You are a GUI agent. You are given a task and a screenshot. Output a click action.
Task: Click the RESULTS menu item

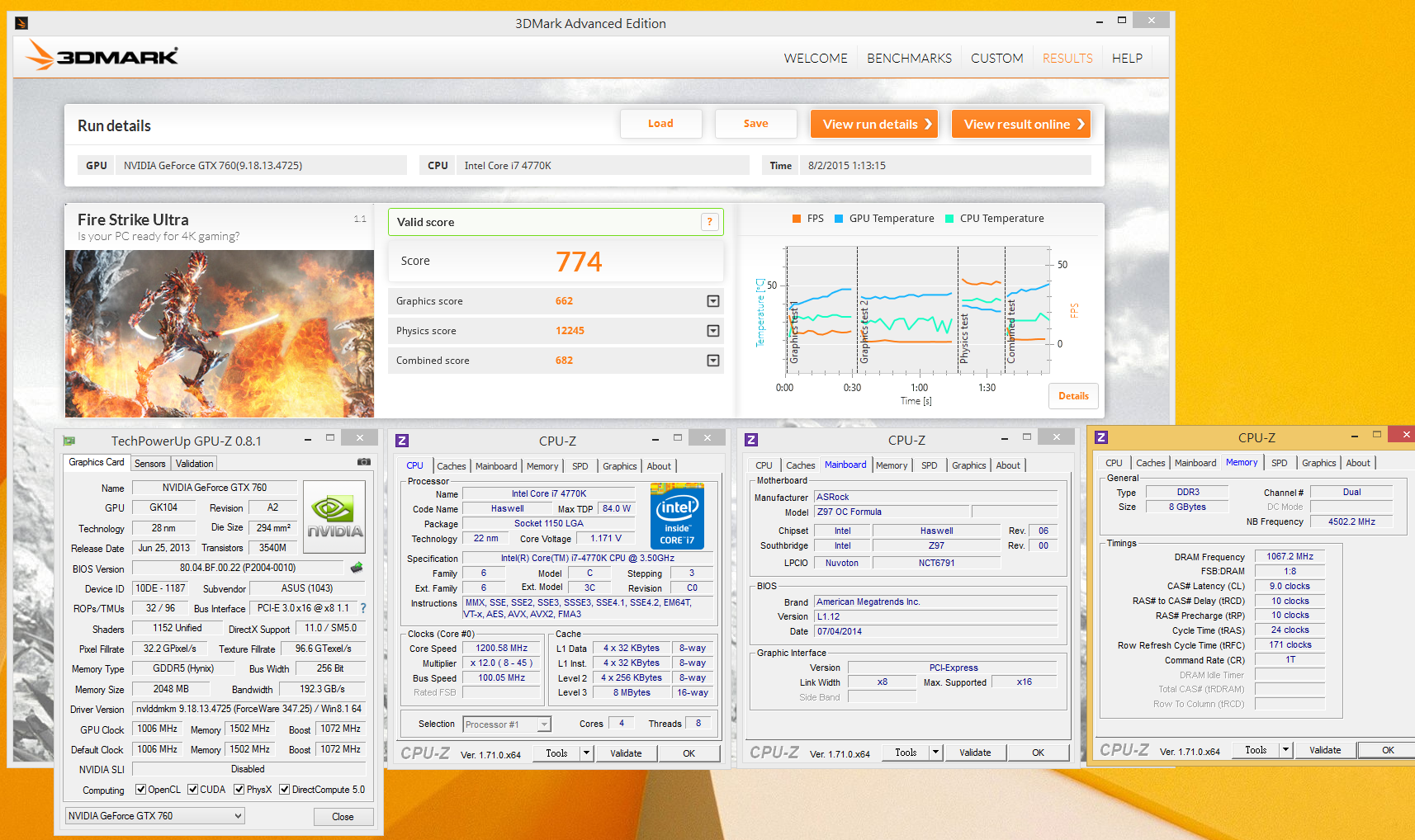[1067, 59]
